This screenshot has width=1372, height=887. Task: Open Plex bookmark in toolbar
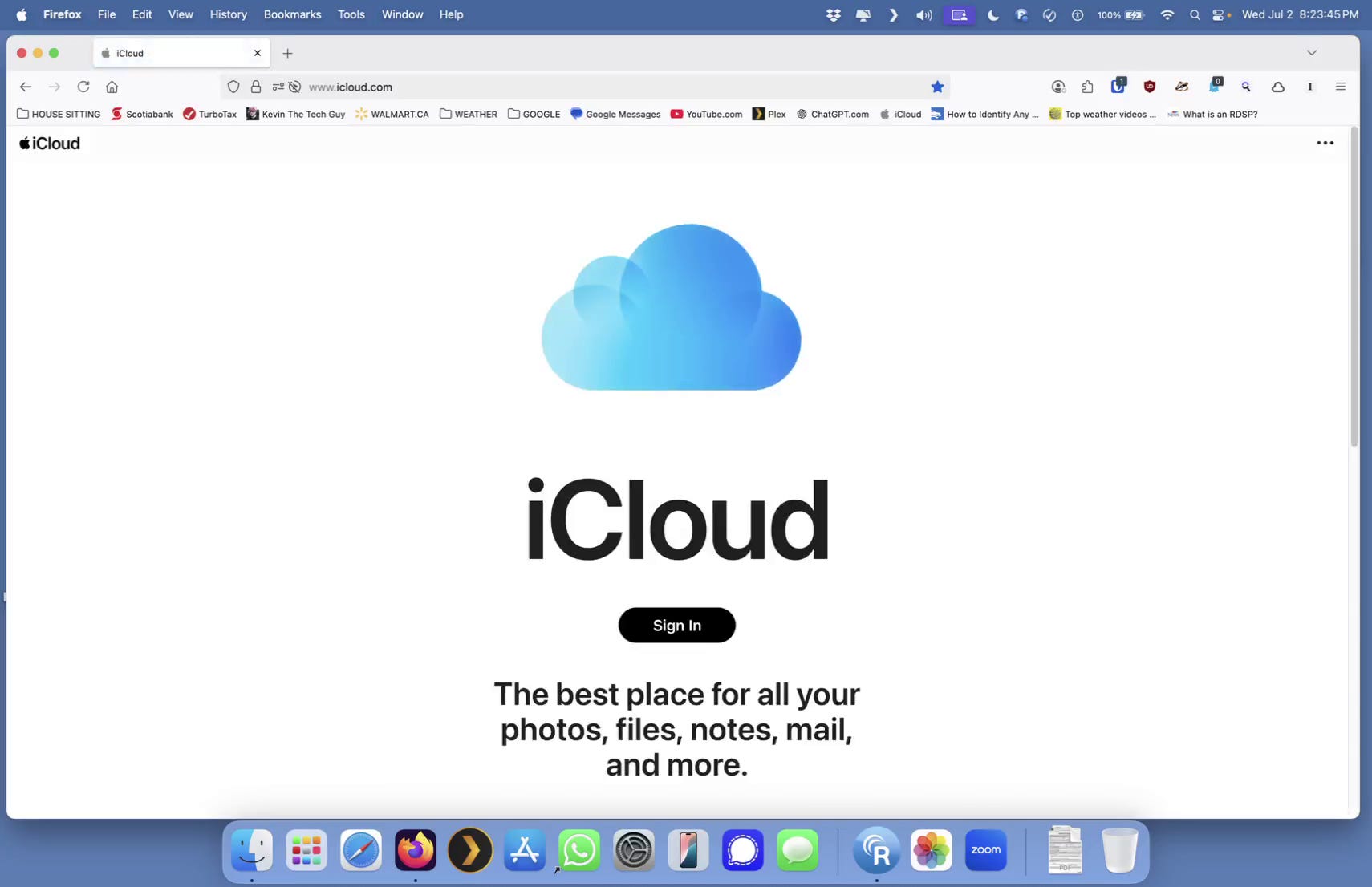click(x=769, y=114)
